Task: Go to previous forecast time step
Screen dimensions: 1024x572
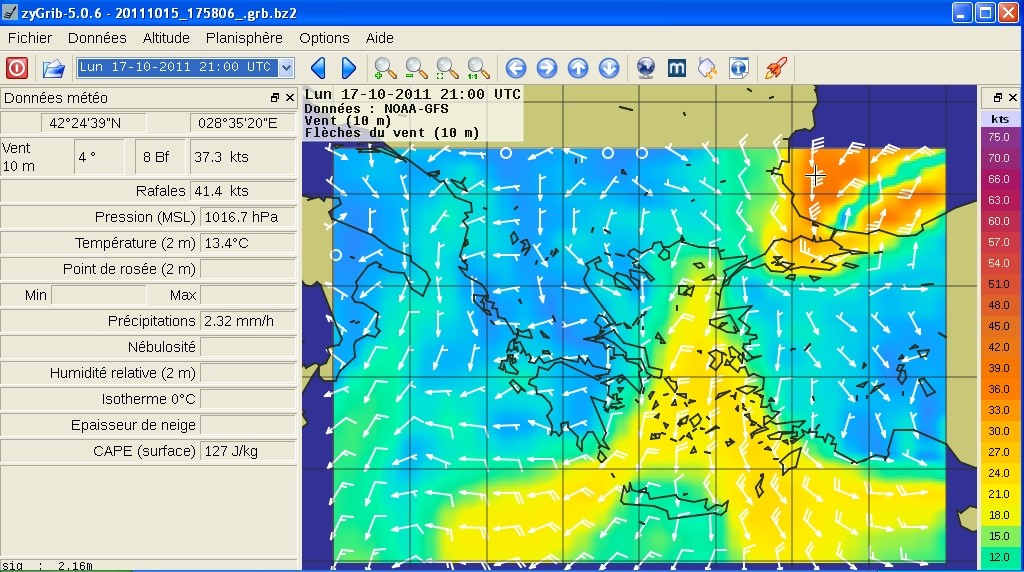Action: [318, 68]
